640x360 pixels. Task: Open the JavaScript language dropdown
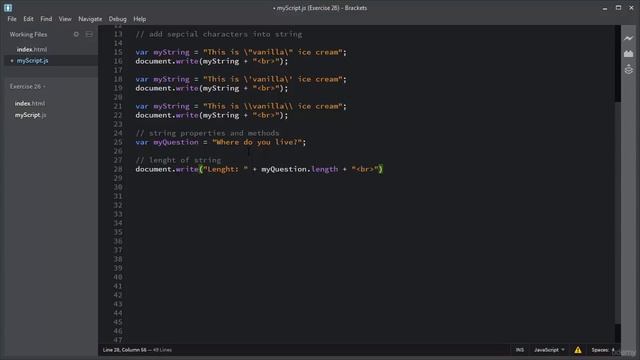(549, 350)
